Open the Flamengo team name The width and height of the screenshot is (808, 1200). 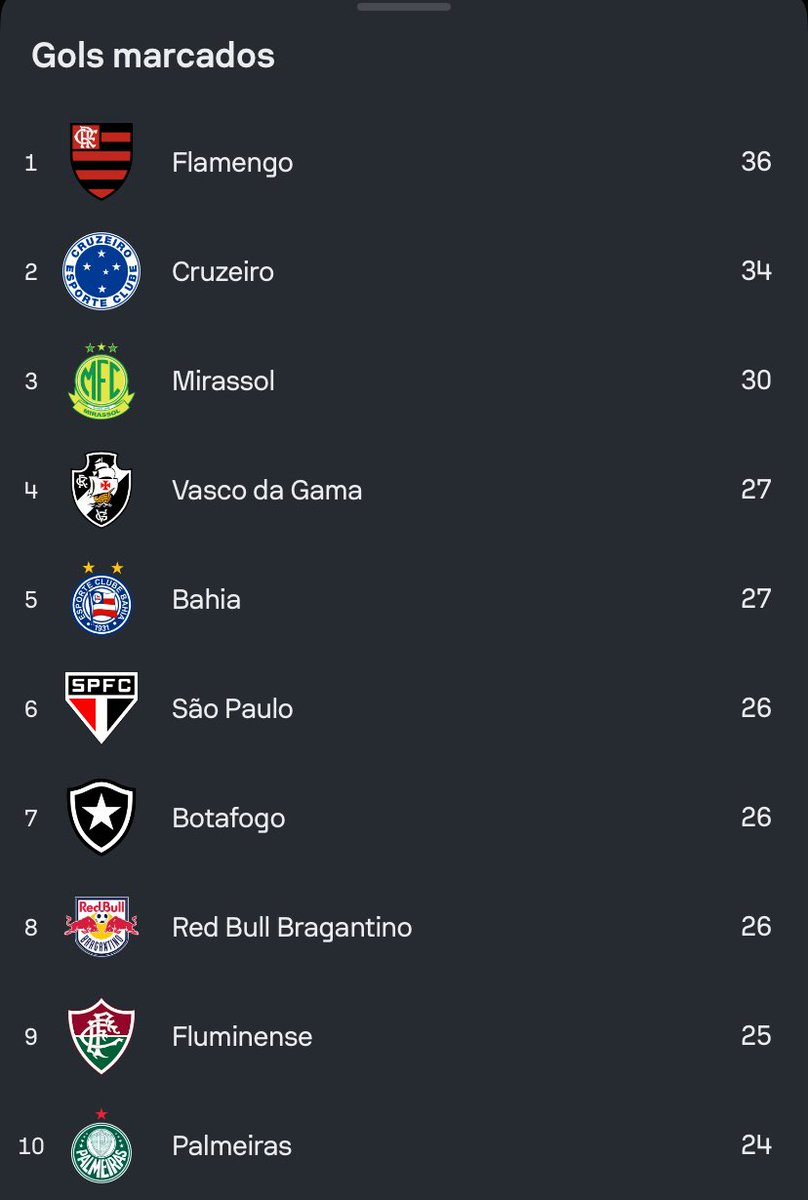tap(232, 162)
